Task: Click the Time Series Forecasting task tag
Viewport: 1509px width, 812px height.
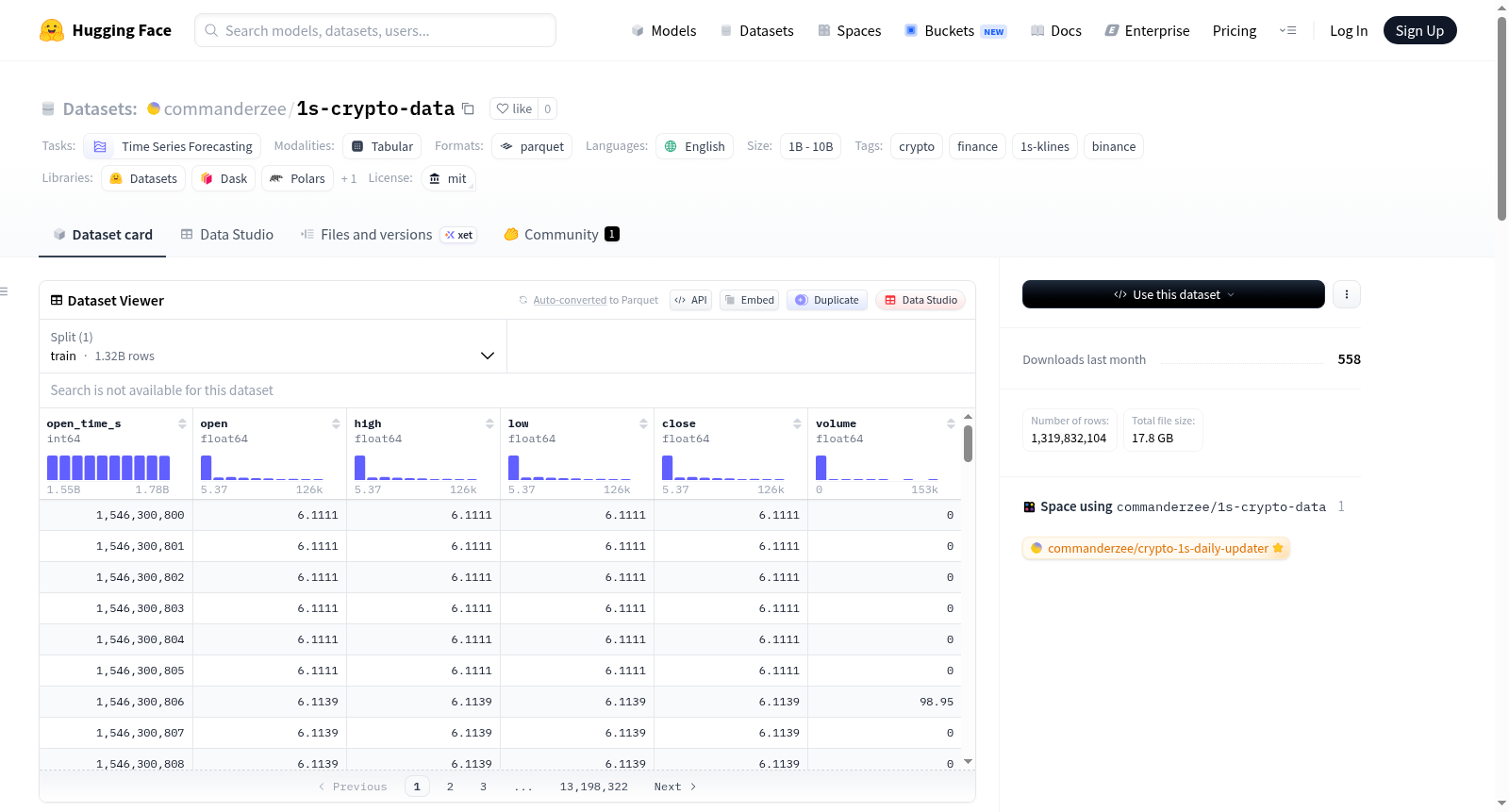Action: pyautogui.click(x=173, y=146)
